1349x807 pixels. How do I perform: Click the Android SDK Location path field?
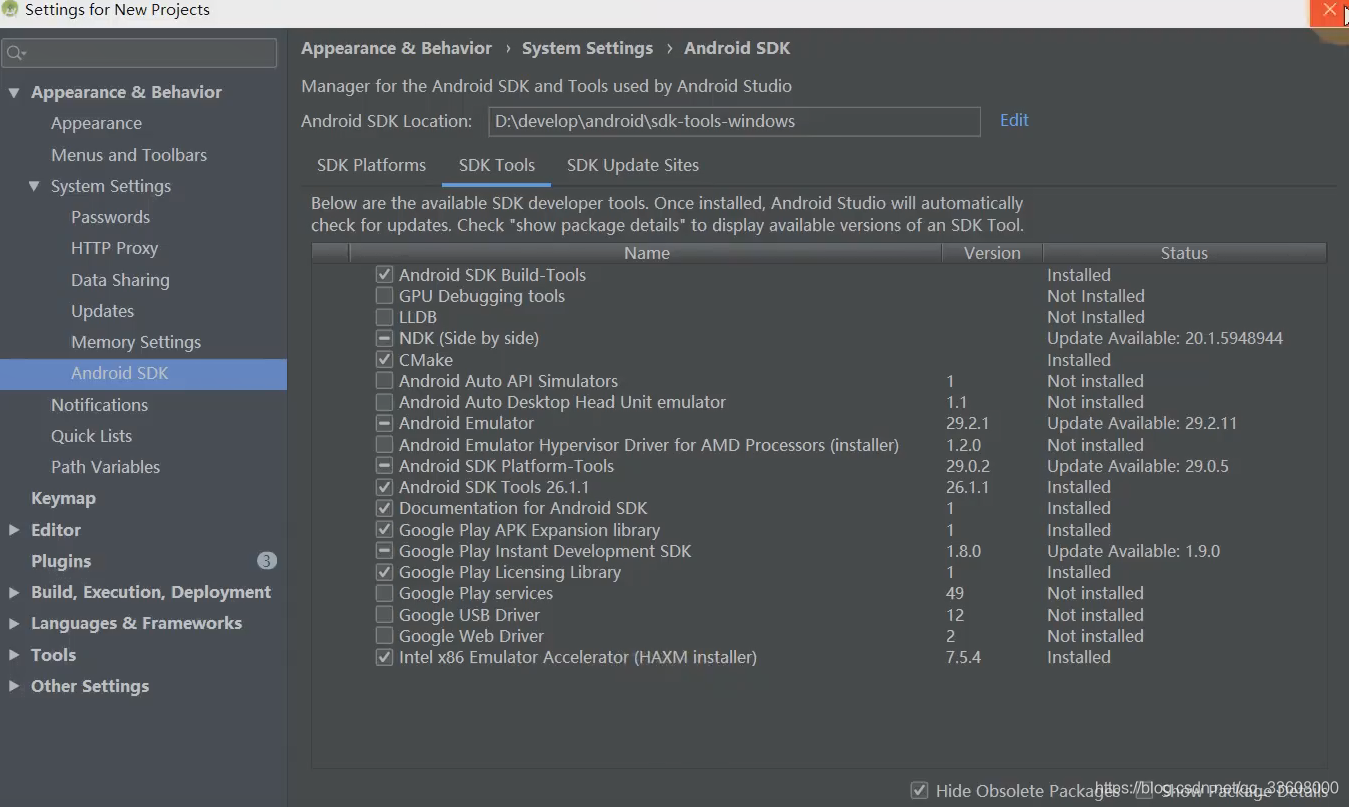coord(735,122)
